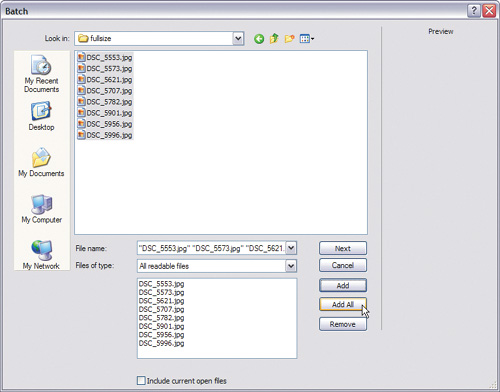Select DSC_5573.jpg in the added files list
500x392 pixels.
(161, 292)
